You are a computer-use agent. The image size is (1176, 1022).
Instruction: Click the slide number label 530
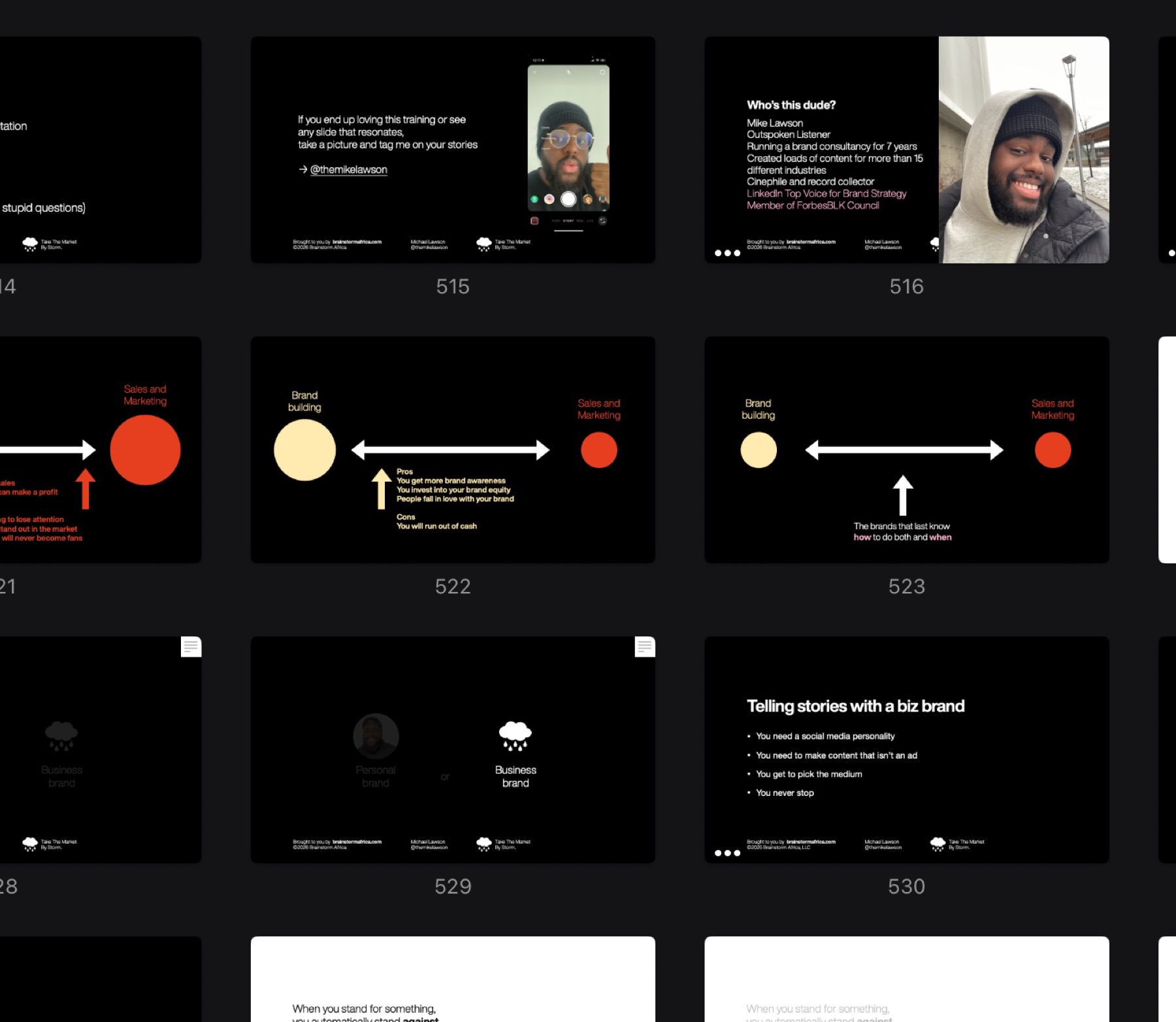[x=907, y=886]
